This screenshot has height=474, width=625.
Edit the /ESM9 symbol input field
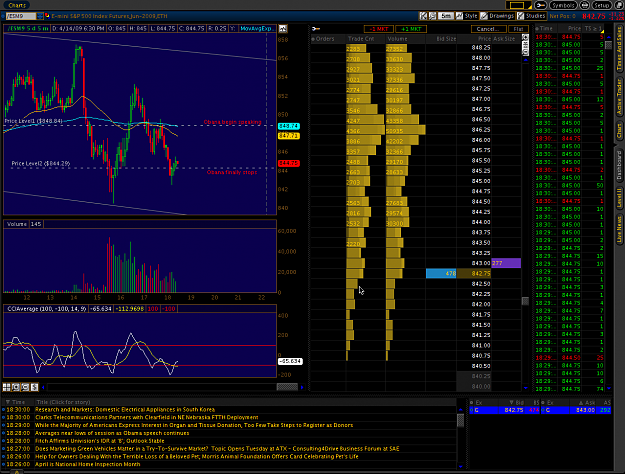[x=21, y=16]
